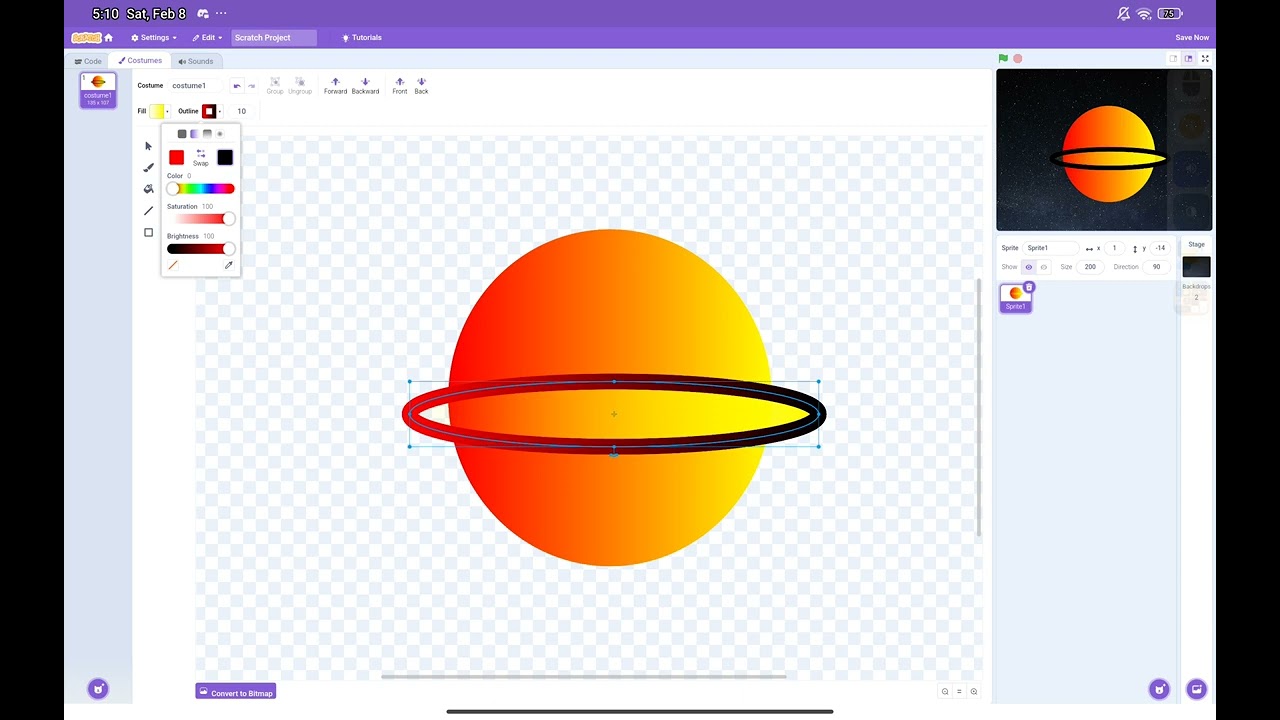The image size is (1280, 720).
Task: Select the arrow Select tool
Action: click(148, 146)
